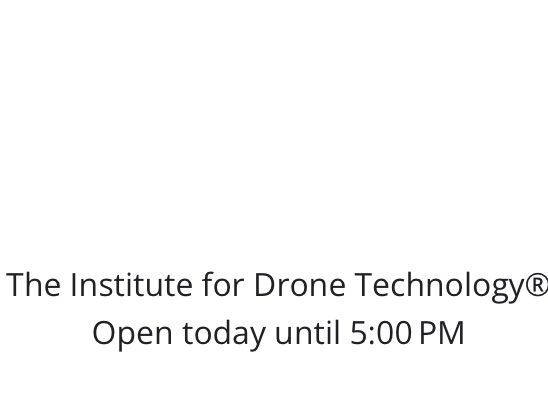Click the 'Open today until 5:00 PM' line
Screen dimensions: 548x411
click(279, 334)
